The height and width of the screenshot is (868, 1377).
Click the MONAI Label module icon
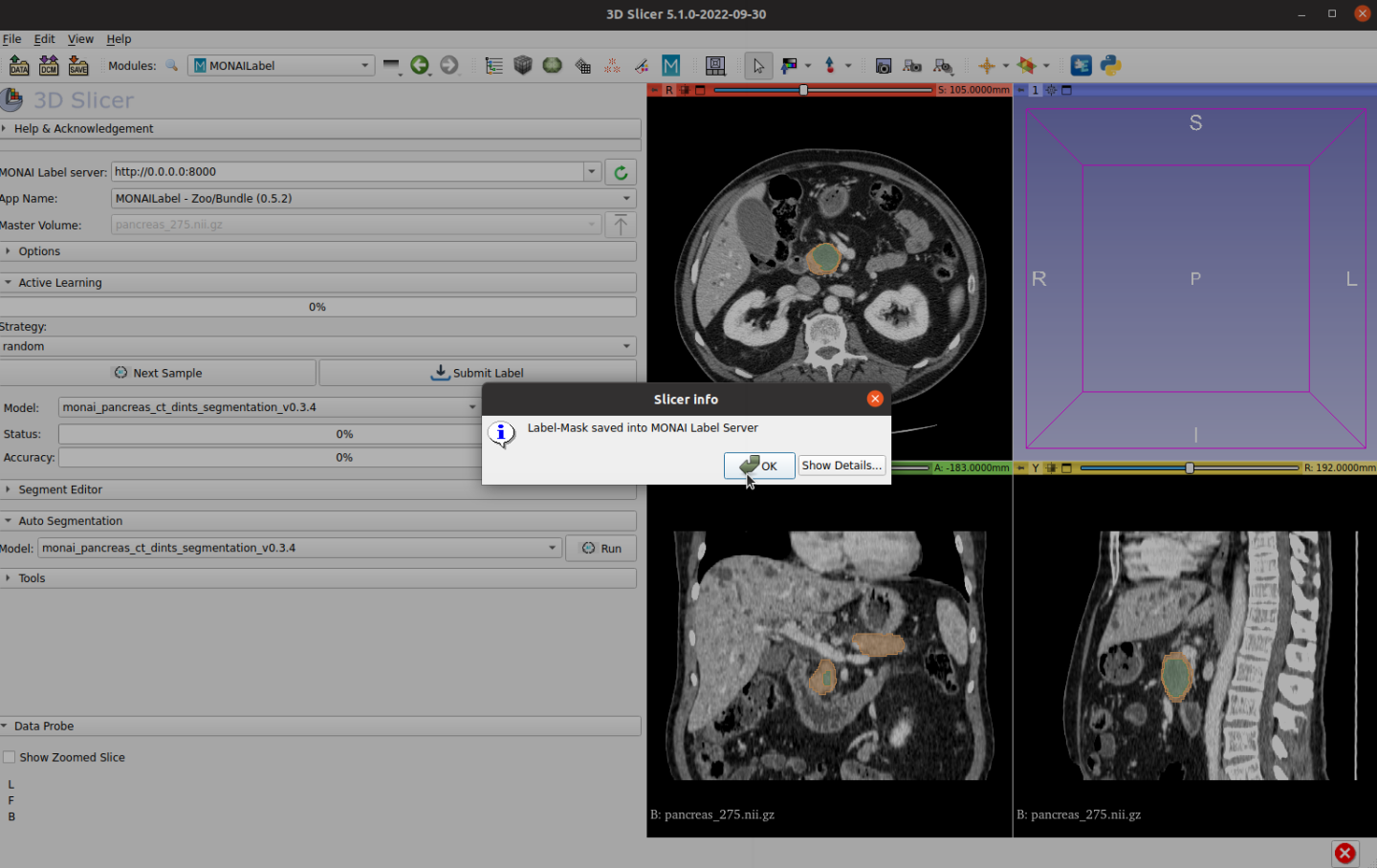[x=671, y=65]
